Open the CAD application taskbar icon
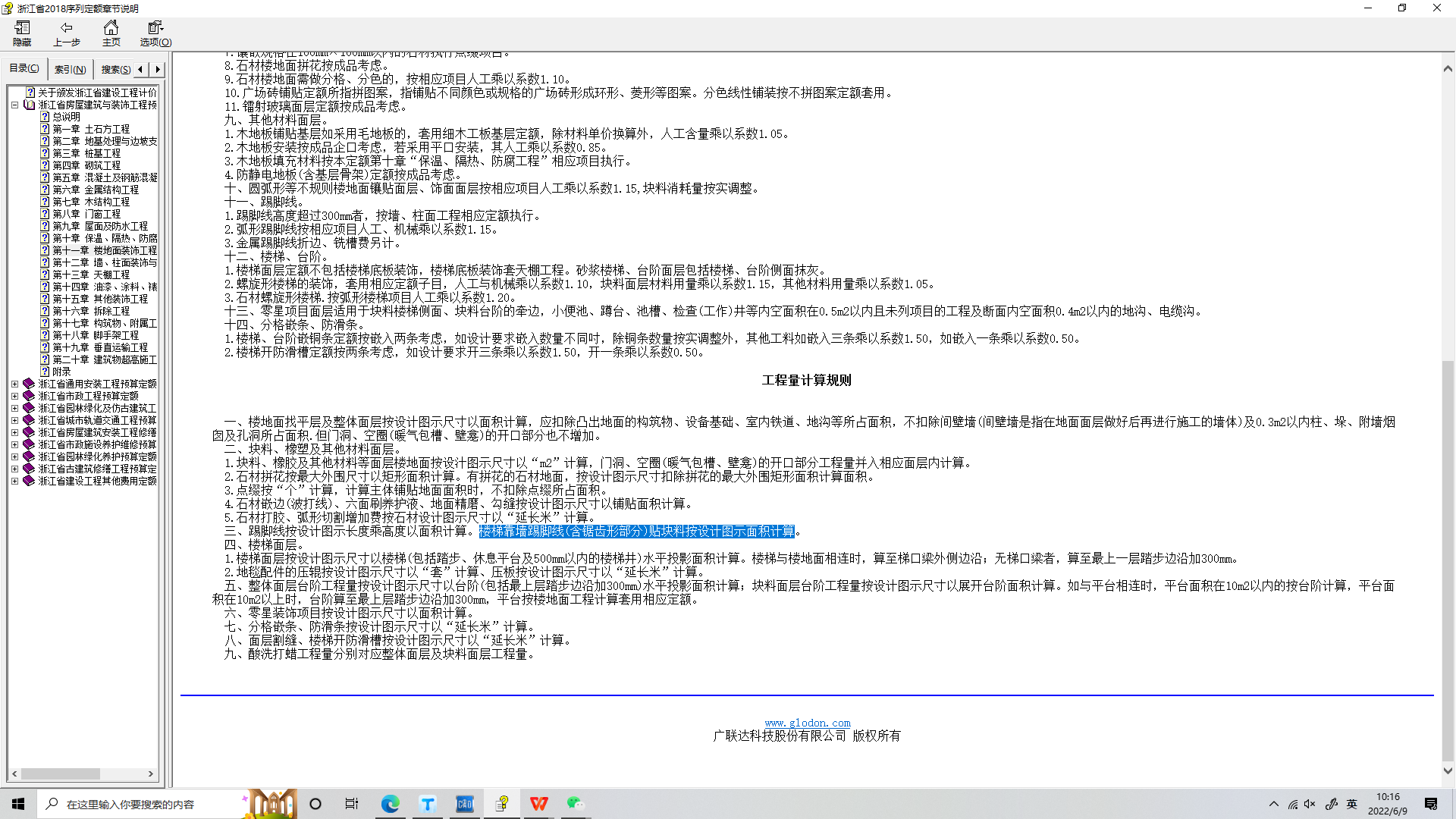The height and width of the screenshot is (819, 1456). [x=465, y=804]
